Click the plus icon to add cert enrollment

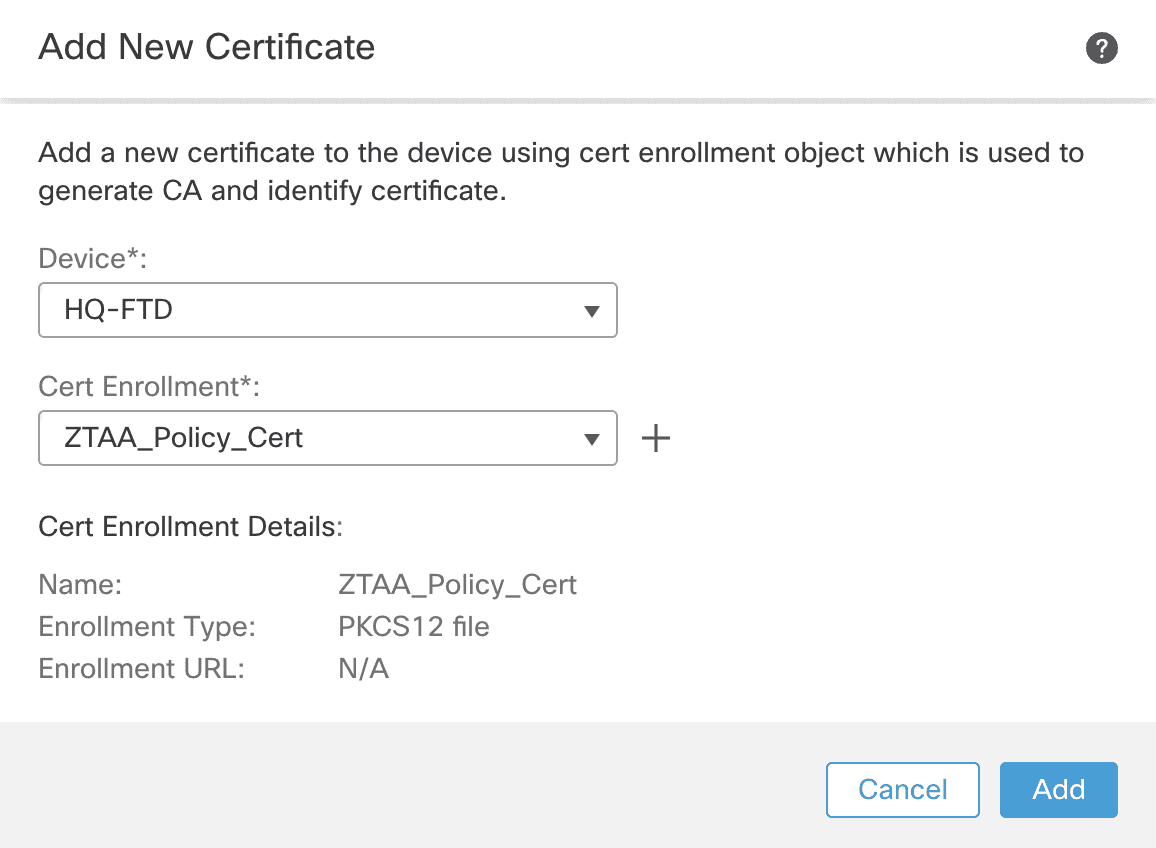click(655, 438)
